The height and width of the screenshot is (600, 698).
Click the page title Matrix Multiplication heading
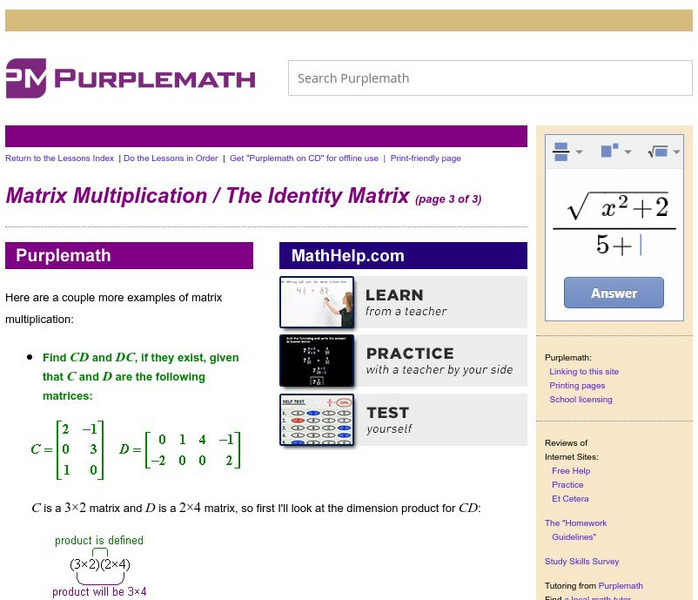click(x=207, y=196)
